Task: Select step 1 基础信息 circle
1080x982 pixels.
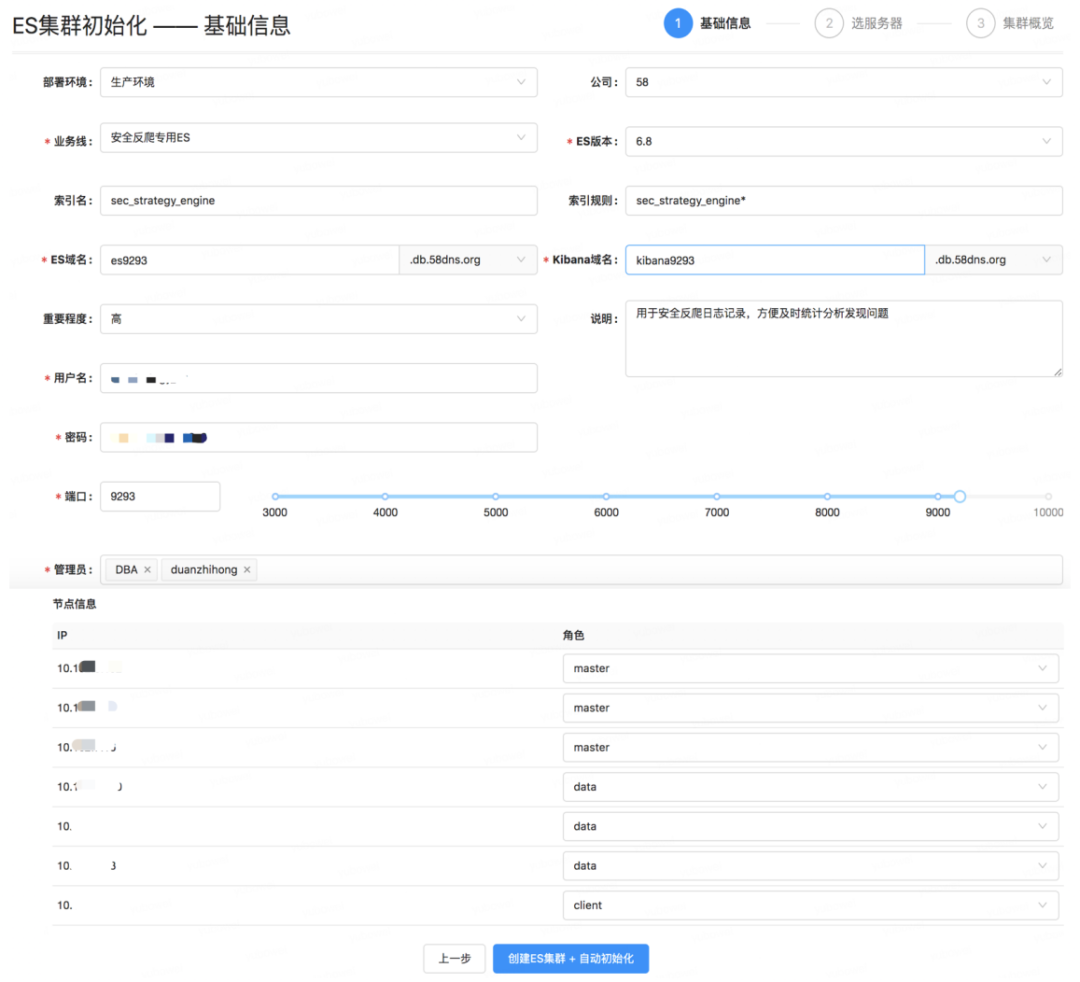Action: click(x=678, y=23)
